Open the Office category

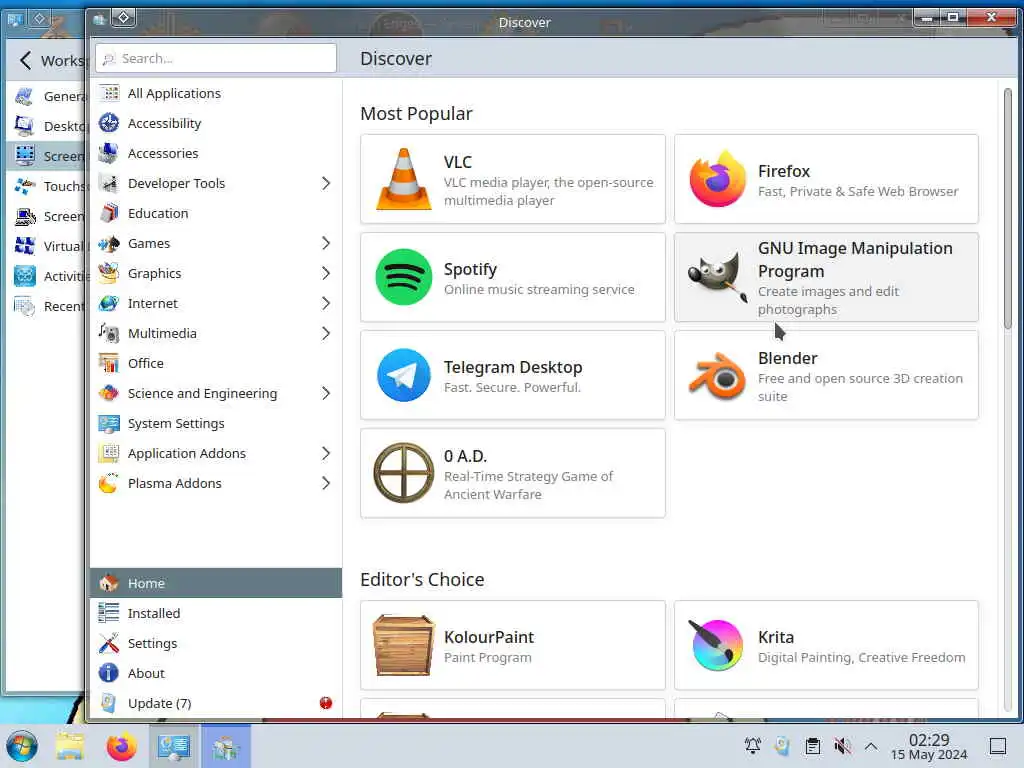click(216, 363)
